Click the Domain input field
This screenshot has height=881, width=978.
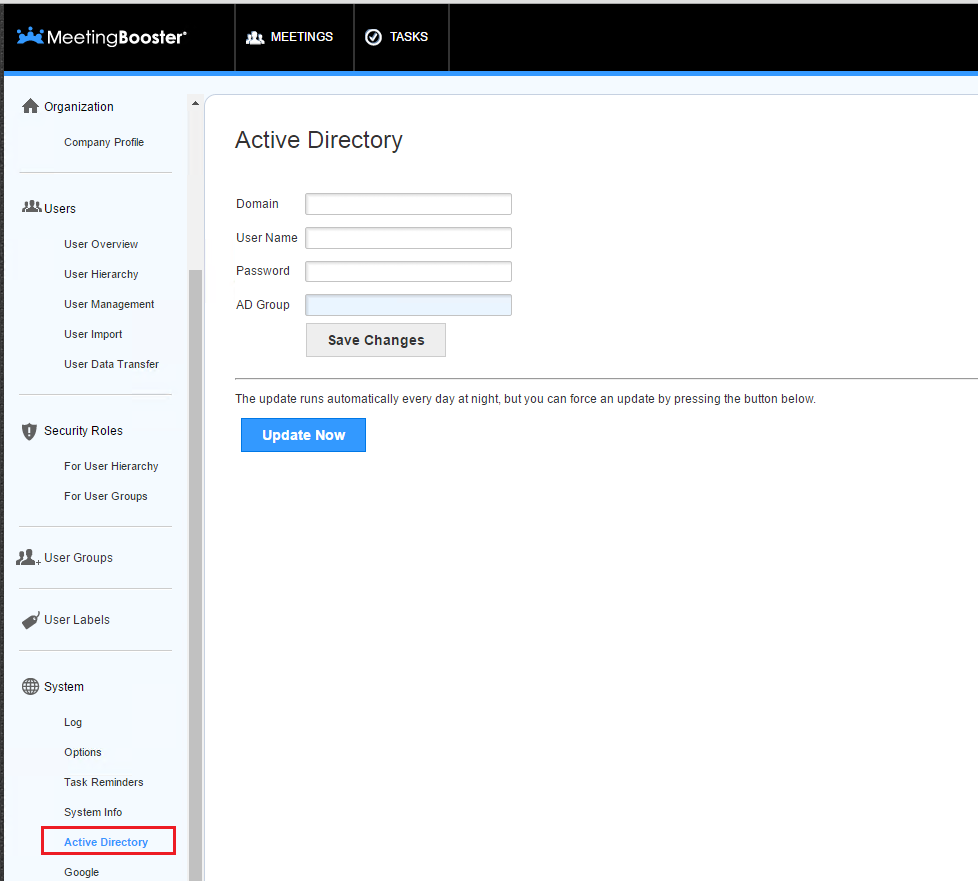coord(408,203)
